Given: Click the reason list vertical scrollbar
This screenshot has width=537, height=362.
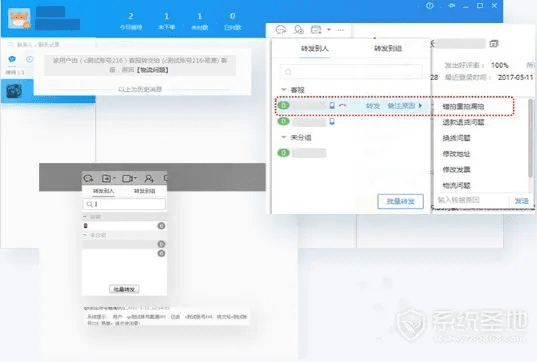Looking at the screenshot, I should click(531, 138).
